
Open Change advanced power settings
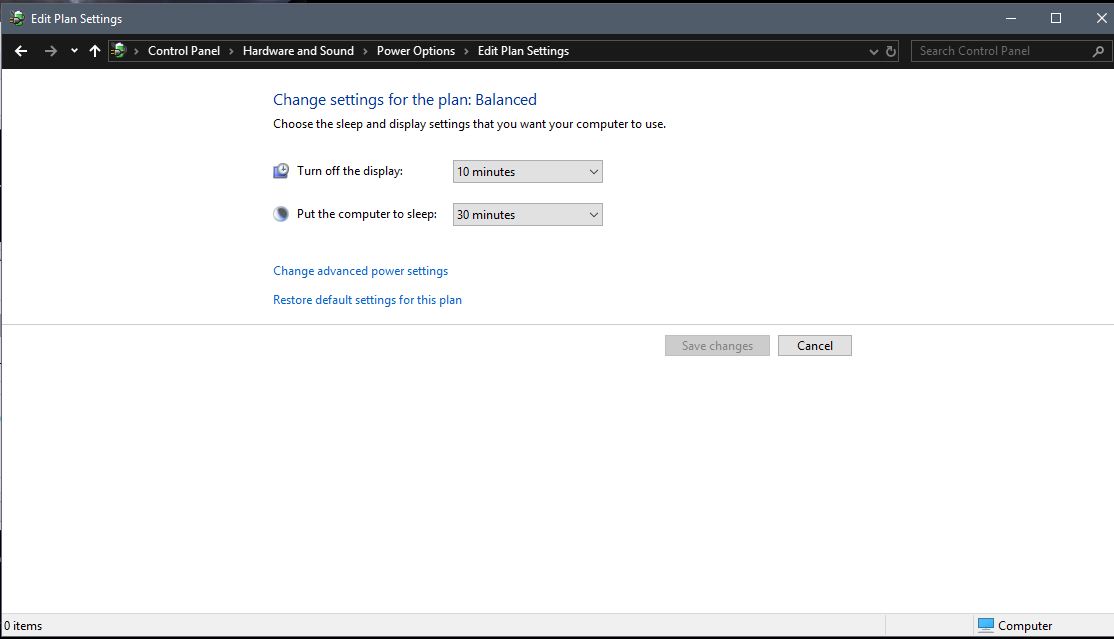pos(360,270)
